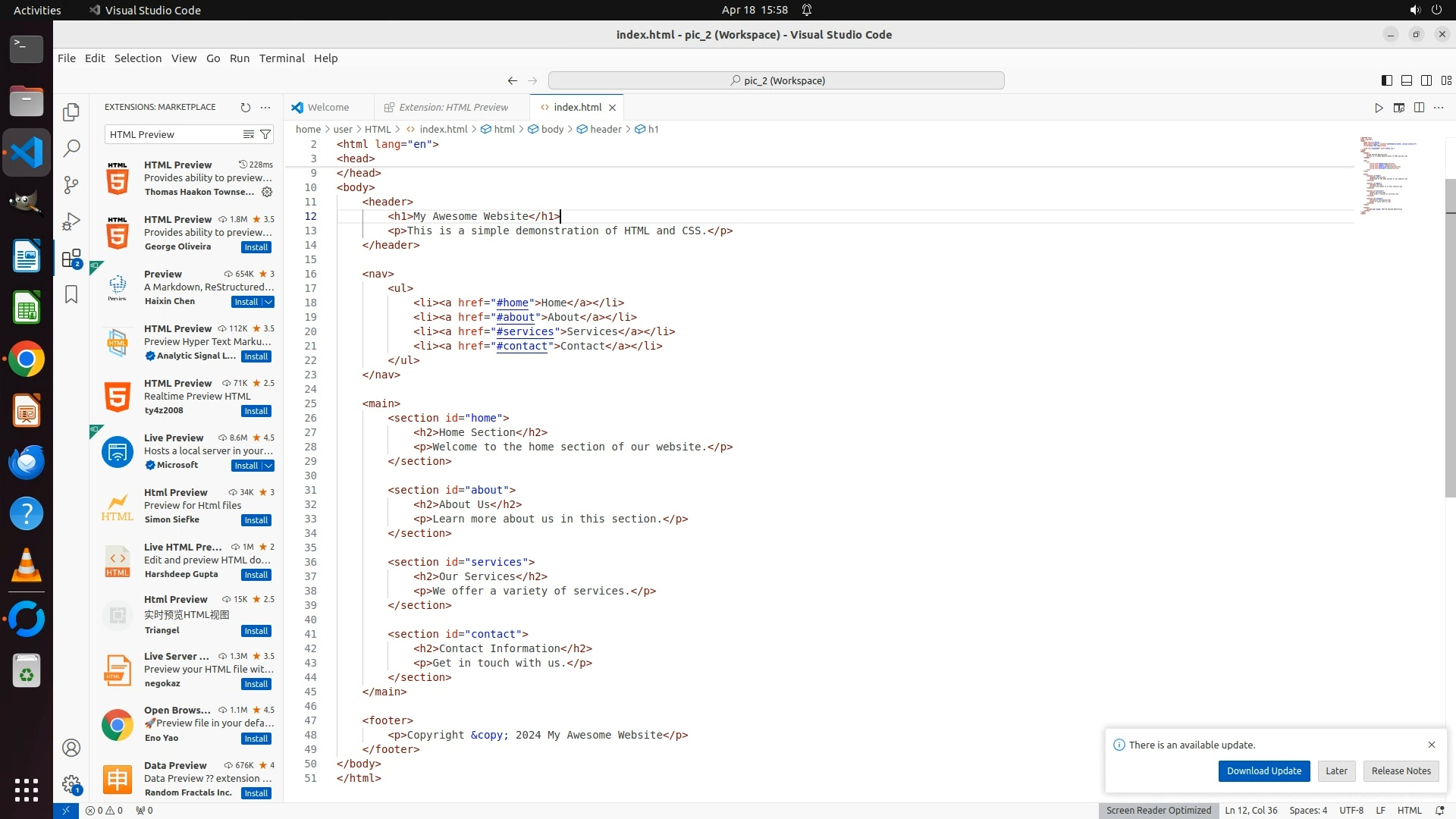Toggle the Secondary Side Bar layout button
Viewport: 1456px width, 819px height.
point(1426,80)
